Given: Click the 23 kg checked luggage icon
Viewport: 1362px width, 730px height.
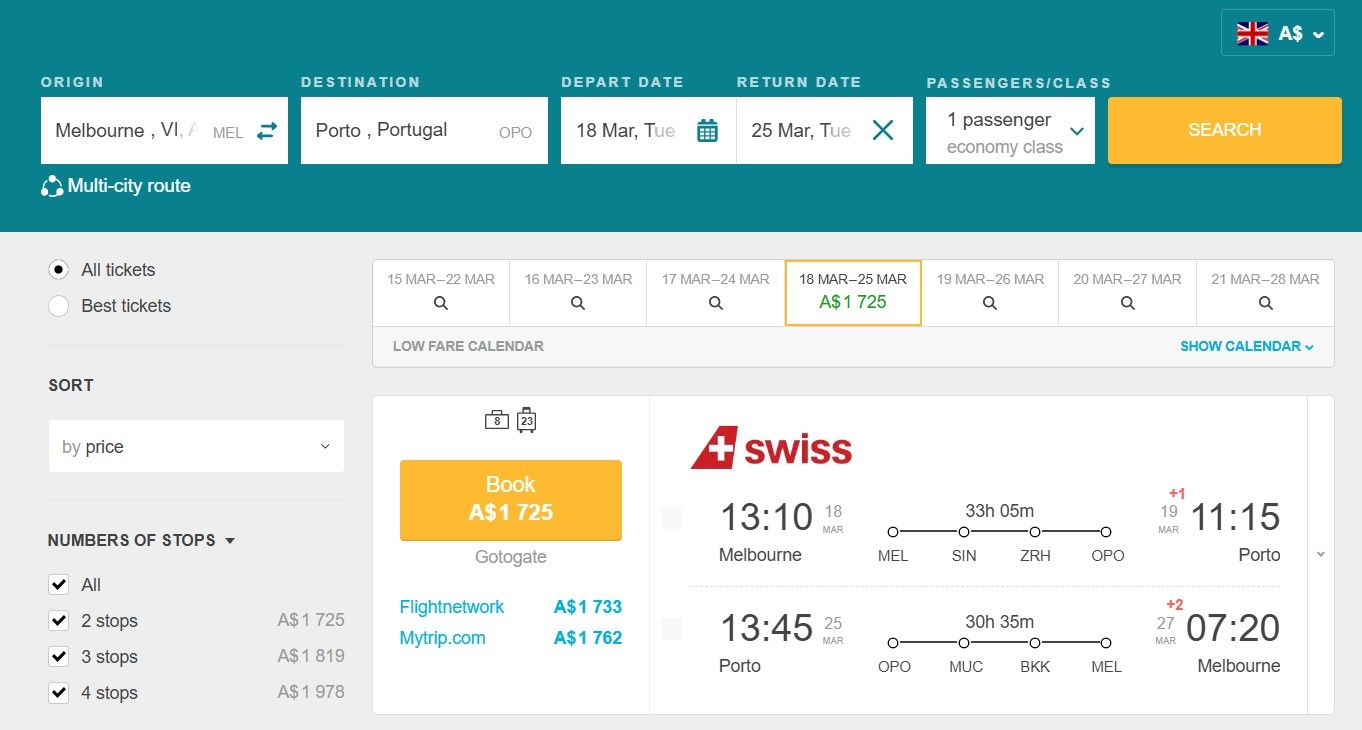Looking at the screenshot, I should pyautogui.click(x=527, y=421).
